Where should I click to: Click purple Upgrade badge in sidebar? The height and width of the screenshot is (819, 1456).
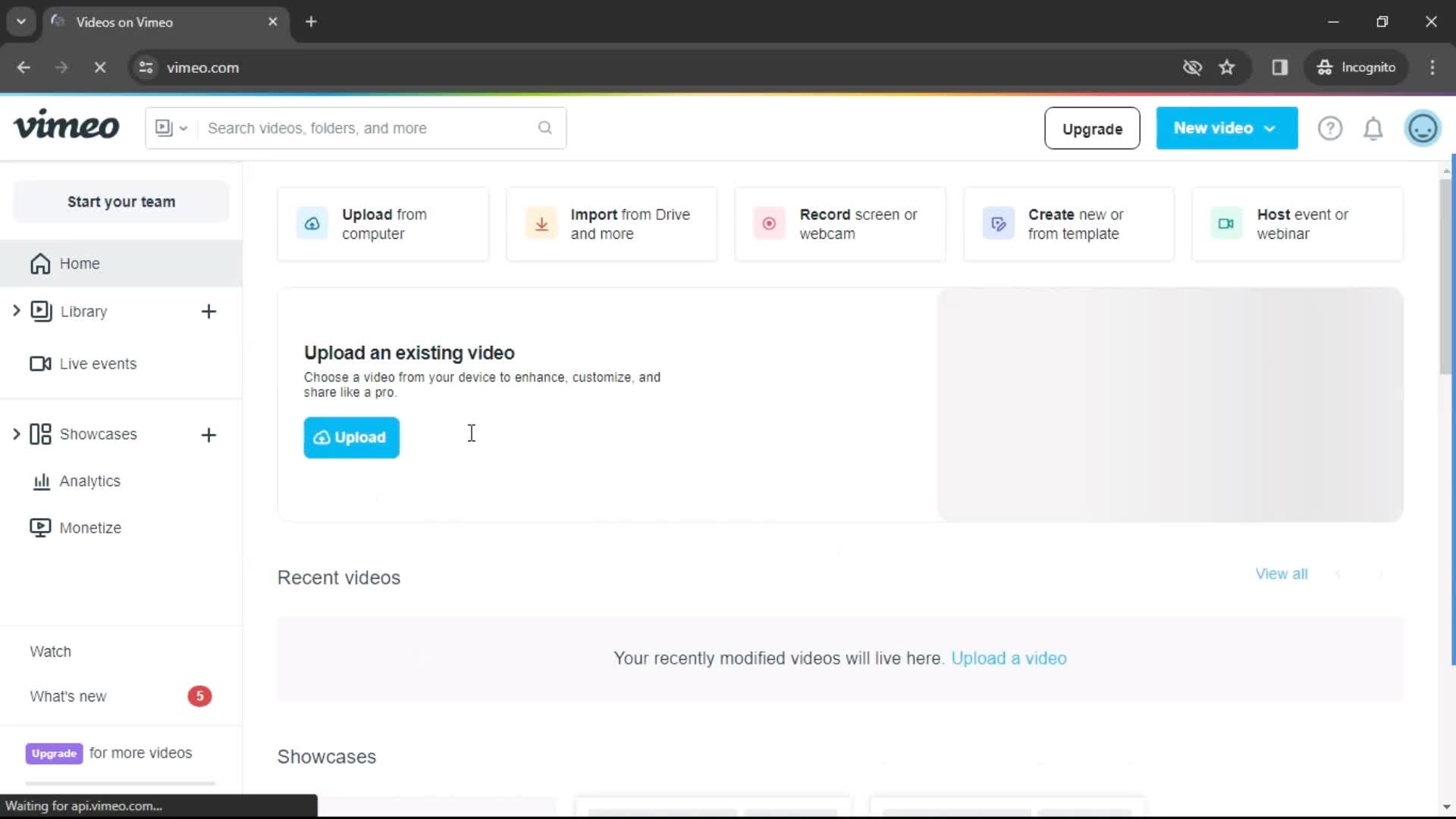coord(54,753)
